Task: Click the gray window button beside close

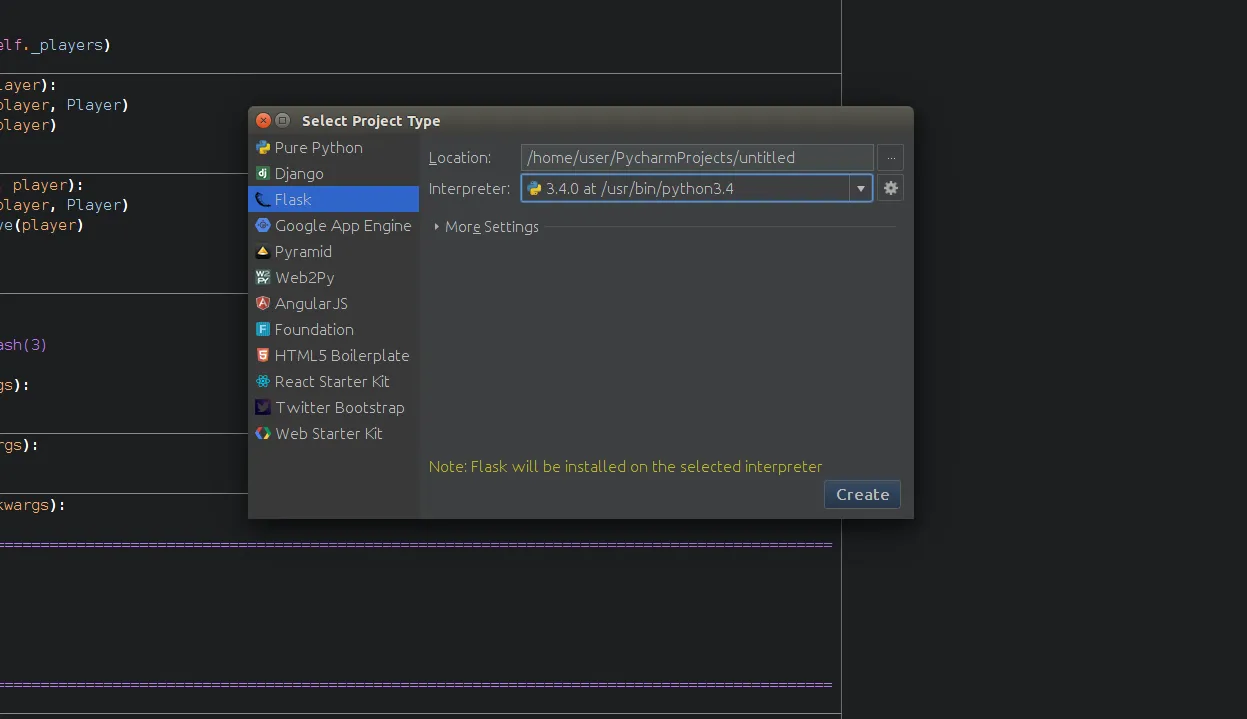Action: pos(282,121)
